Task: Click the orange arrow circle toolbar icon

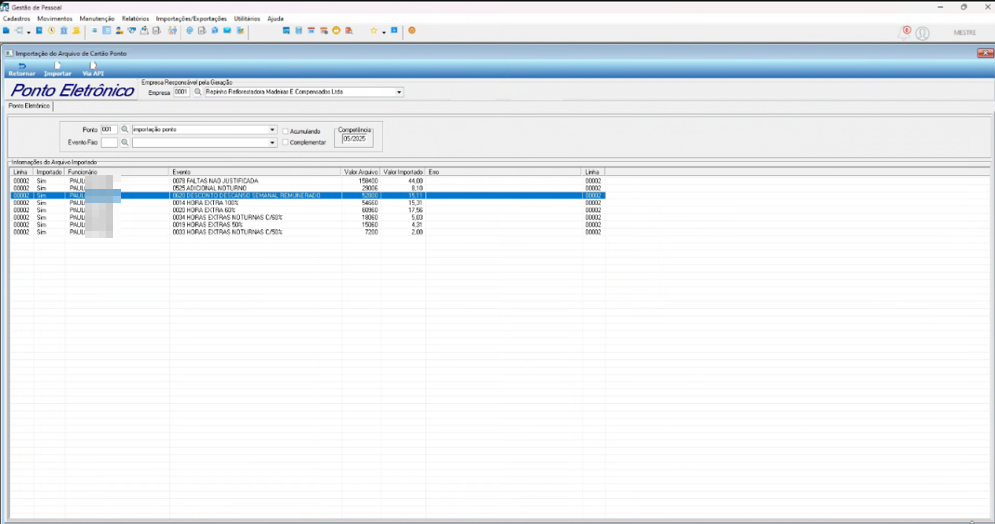Action: point(336,30)
